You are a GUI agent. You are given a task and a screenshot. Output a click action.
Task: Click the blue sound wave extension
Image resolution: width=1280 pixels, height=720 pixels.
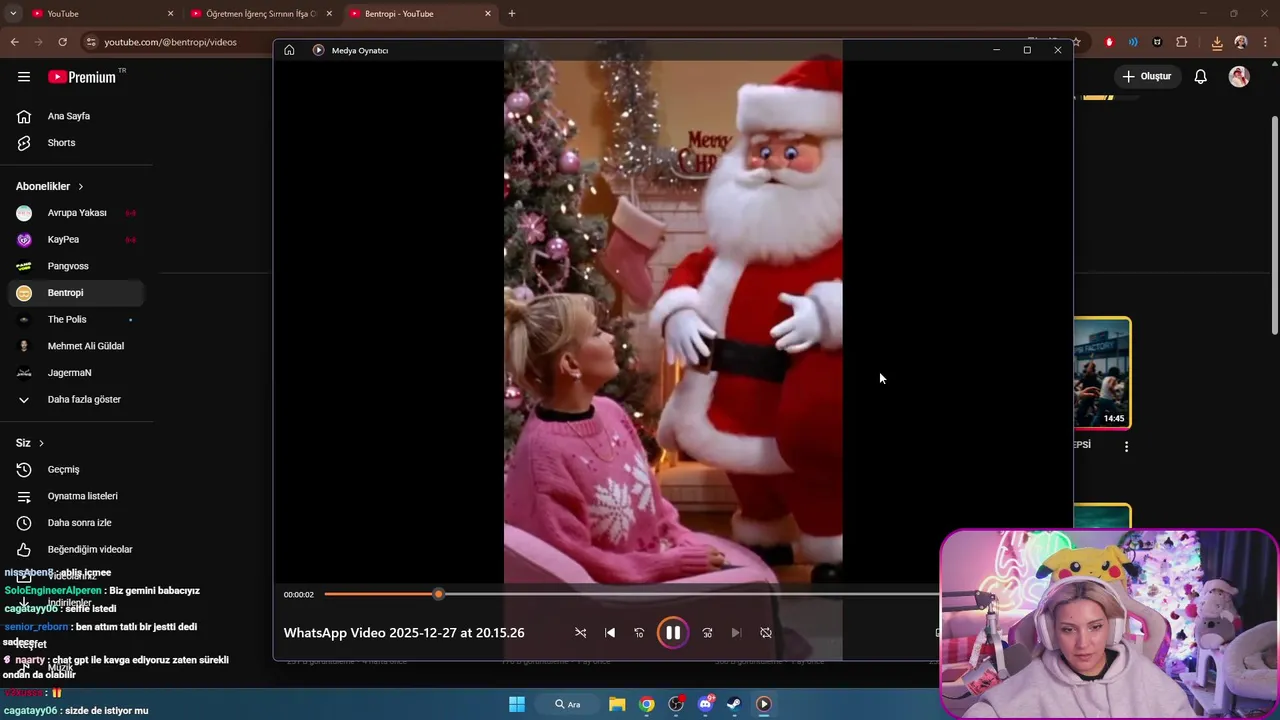pos(1133,42)
